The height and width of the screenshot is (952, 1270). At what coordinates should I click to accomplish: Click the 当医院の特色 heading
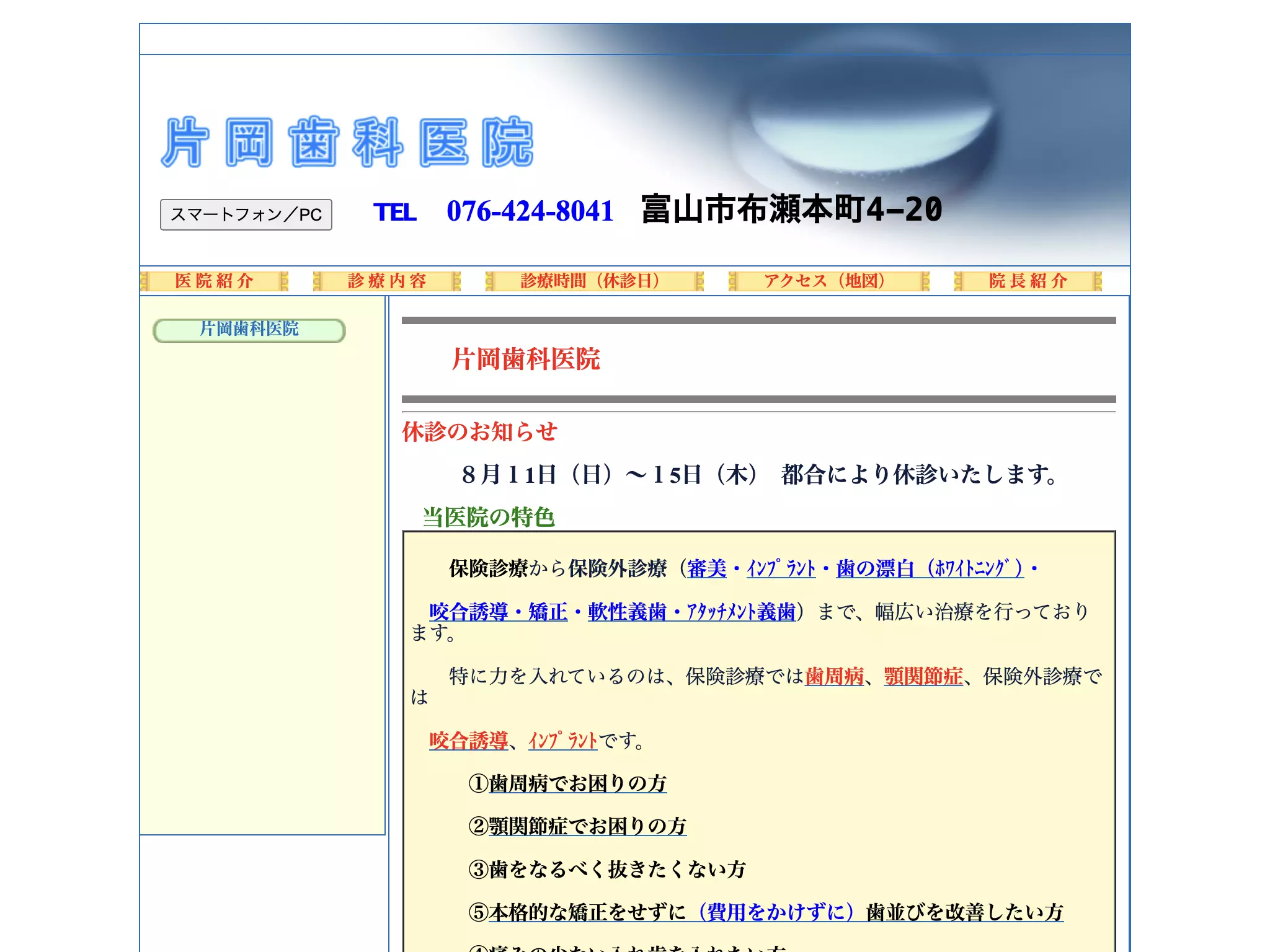point(489,518)
